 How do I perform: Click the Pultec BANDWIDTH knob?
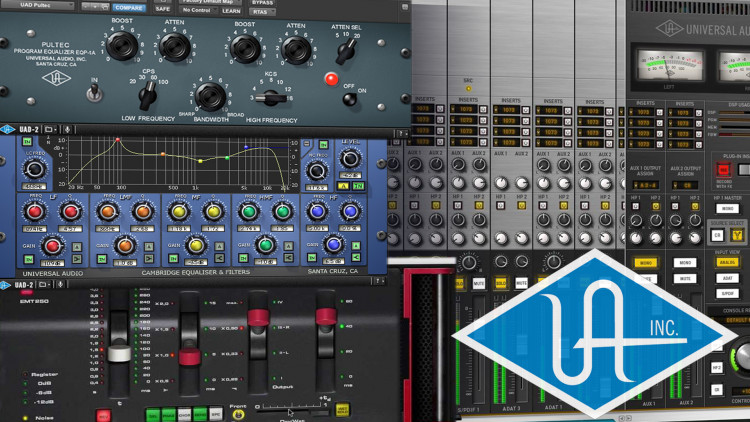tap(211, 96)
